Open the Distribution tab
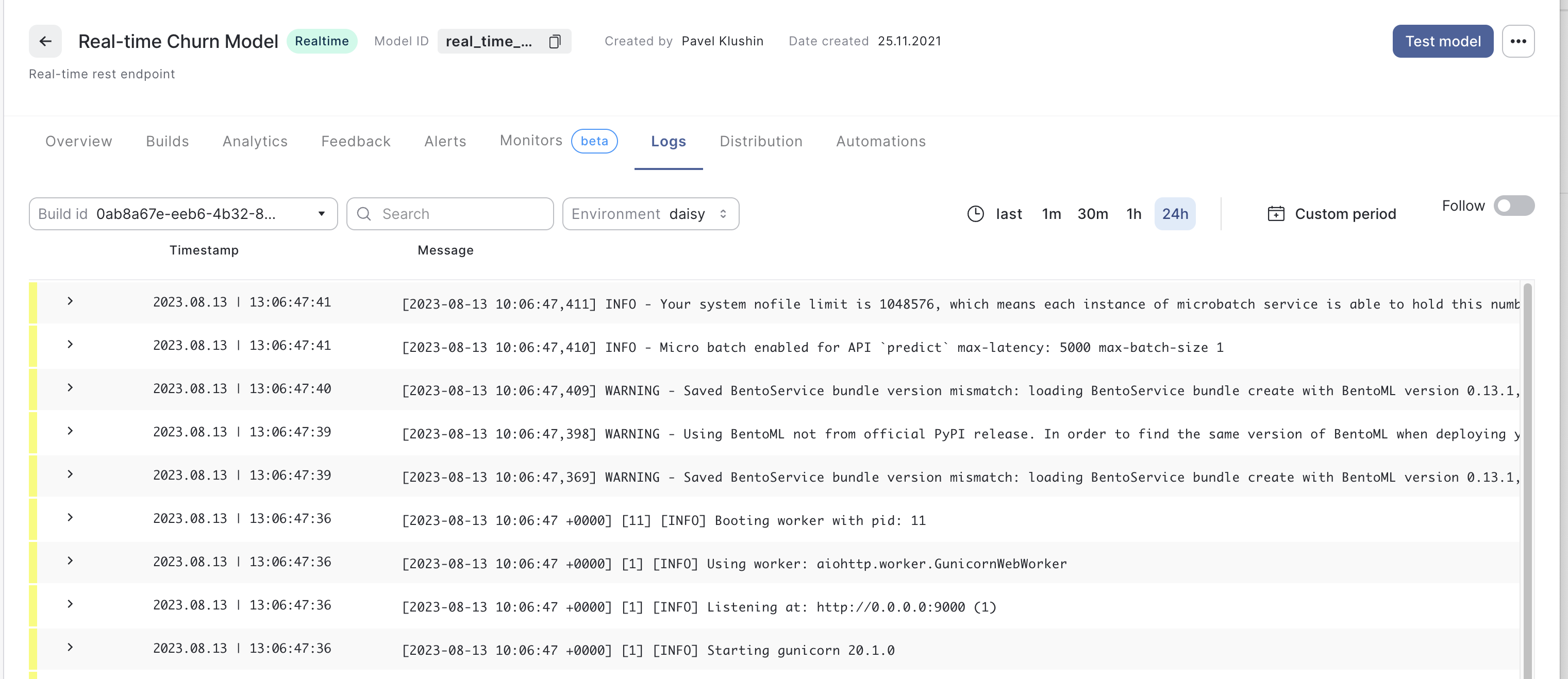The height and width of the screenshot is (679, 1568). coord(761,141)
